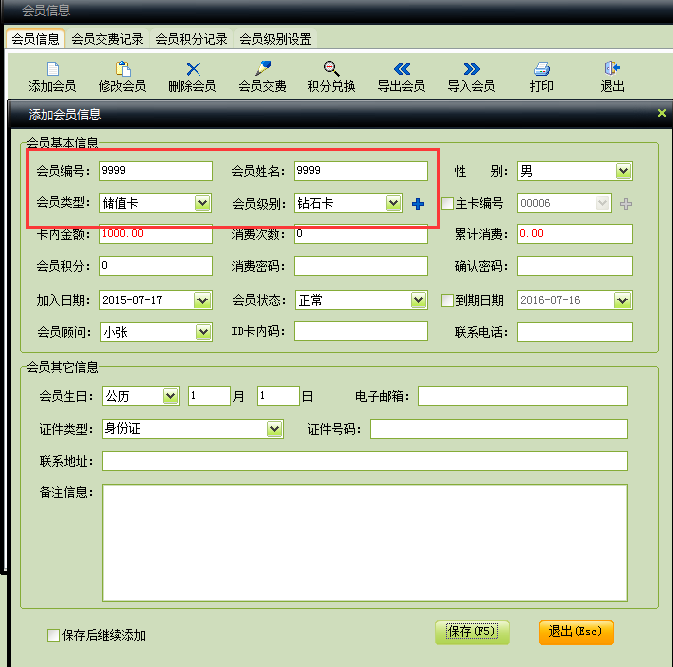Click the birthday 月 input field
The height and width of the screenshot is (667, 673).
point(209,396)
